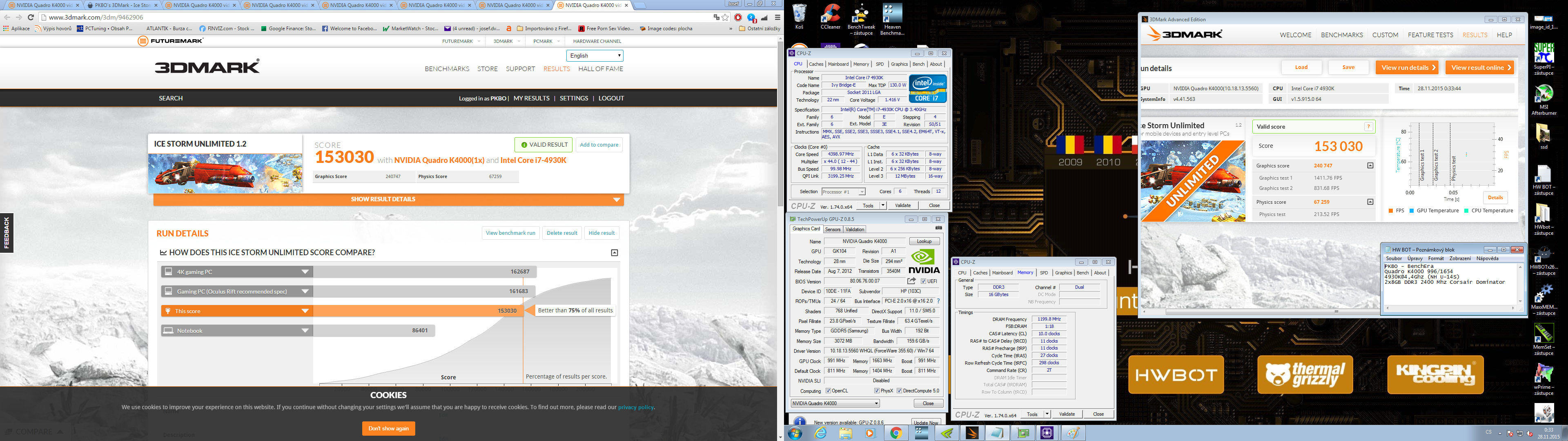Image resolution: width=1568 pixels, height=441 pixels.
Task: Open the Chrome menu hamburger icon
Action: click(777, 18)
